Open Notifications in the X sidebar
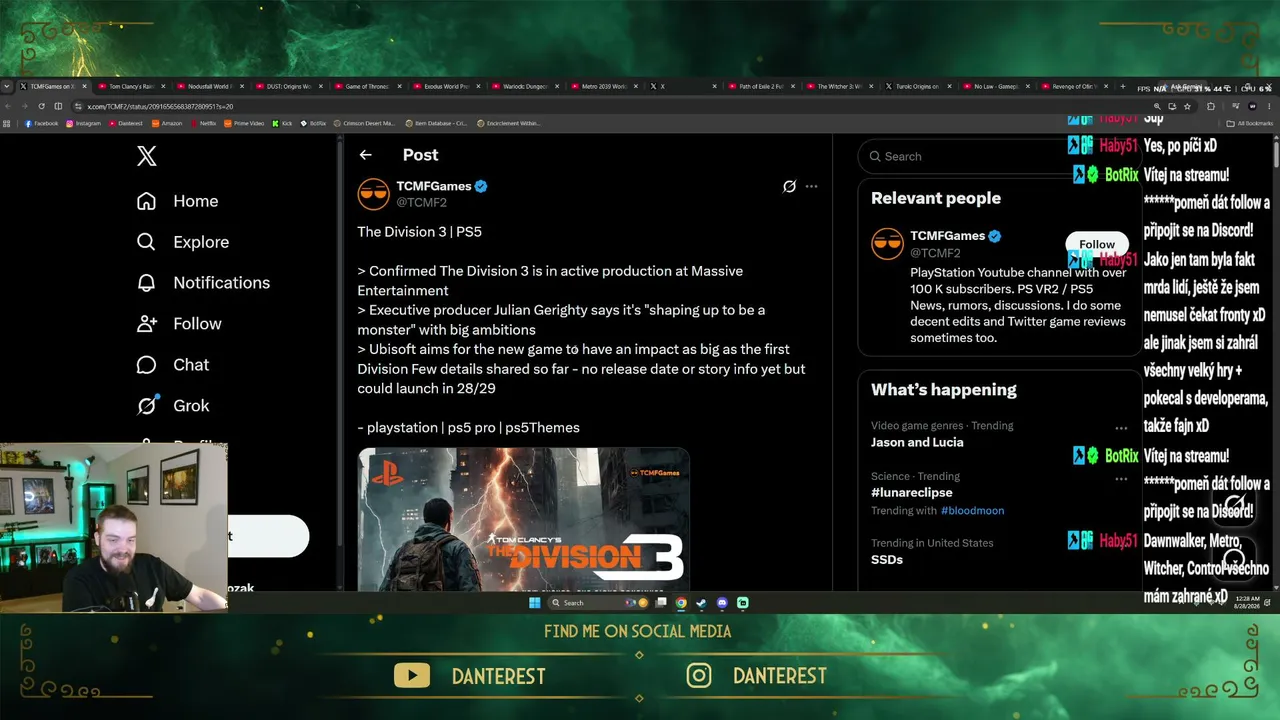 click(x=203, y=283)
